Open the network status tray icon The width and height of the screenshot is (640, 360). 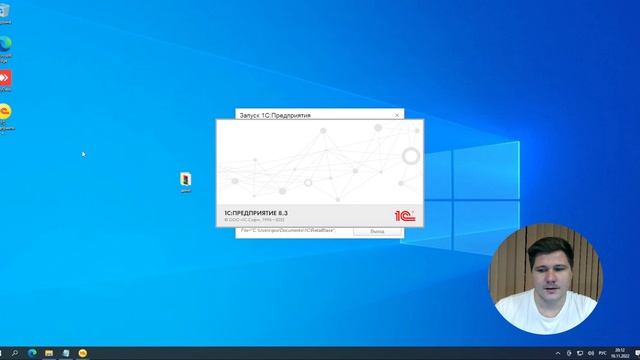pyautogui.click(x=580, y=353)
